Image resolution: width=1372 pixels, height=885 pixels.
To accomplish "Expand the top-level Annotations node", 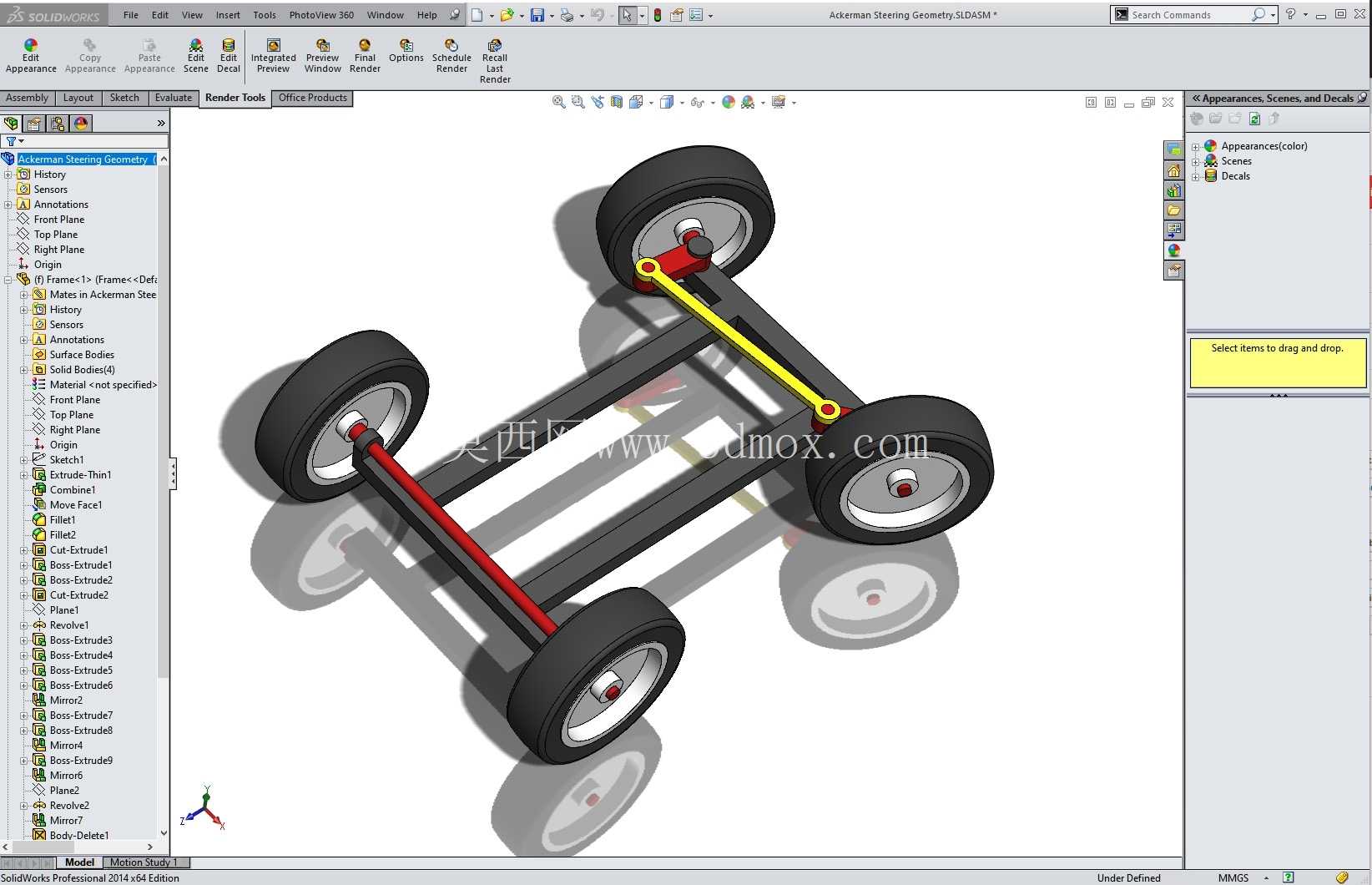I will [8, 205].
